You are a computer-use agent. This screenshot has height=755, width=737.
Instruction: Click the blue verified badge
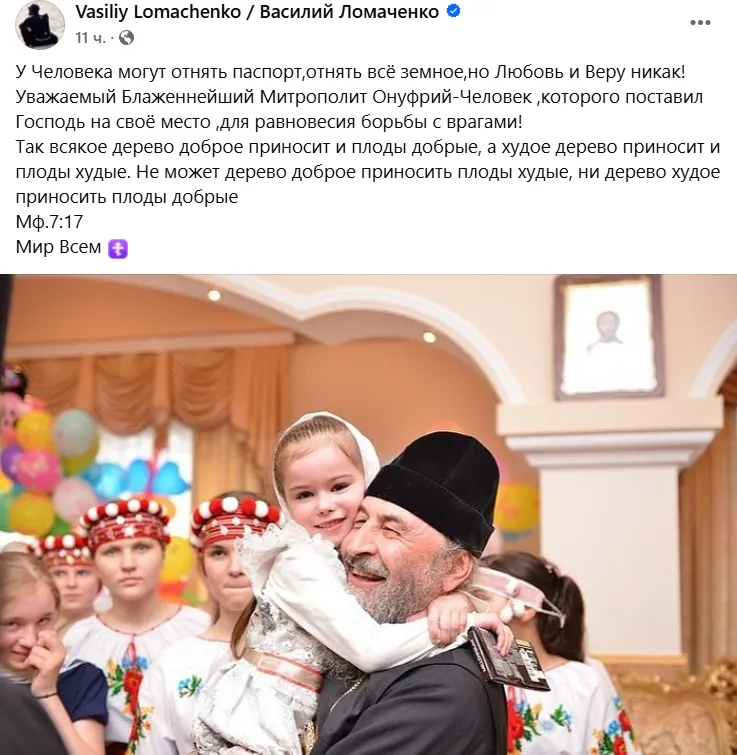[x=453, y=11]
